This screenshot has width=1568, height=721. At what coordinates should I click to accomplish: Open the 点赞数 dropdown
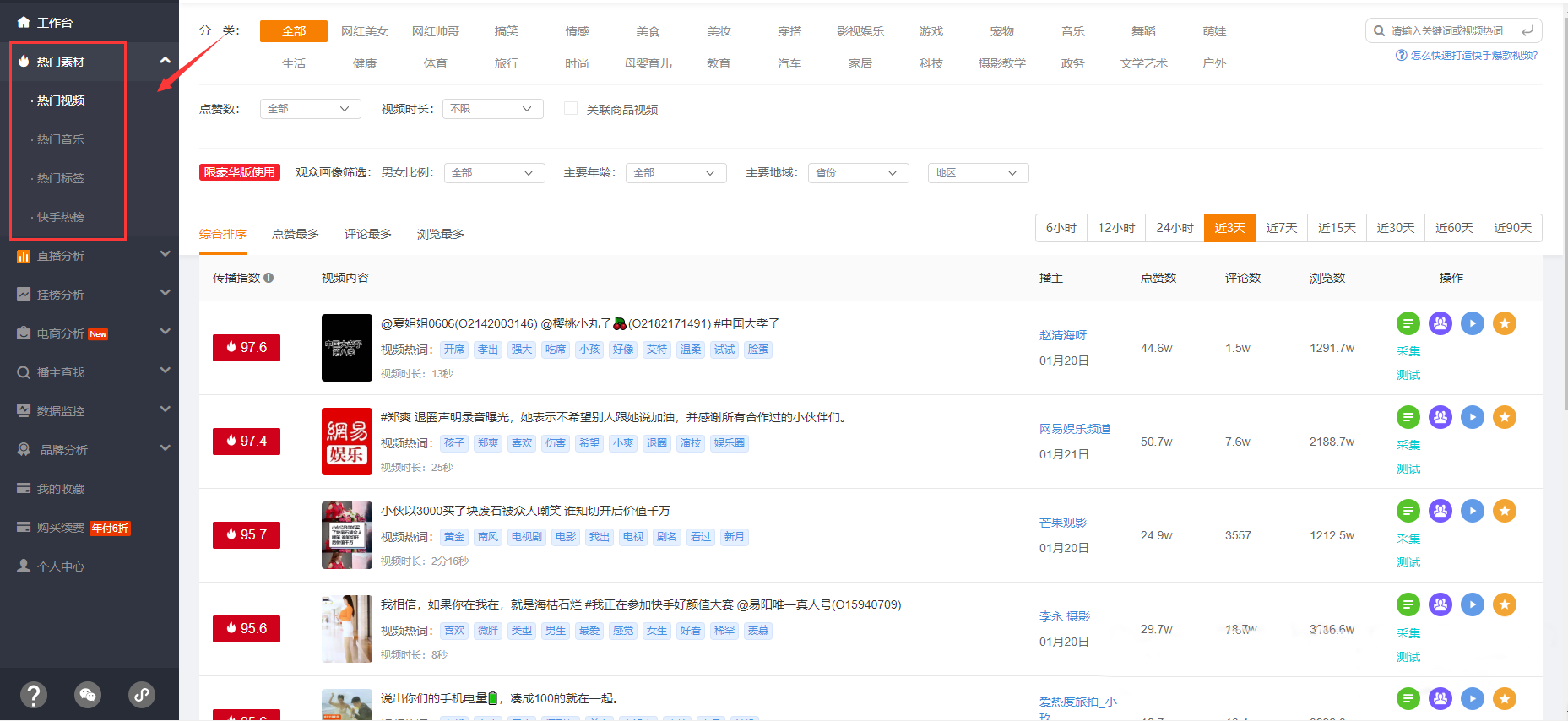pyautogui.click(x=310, y=109)
